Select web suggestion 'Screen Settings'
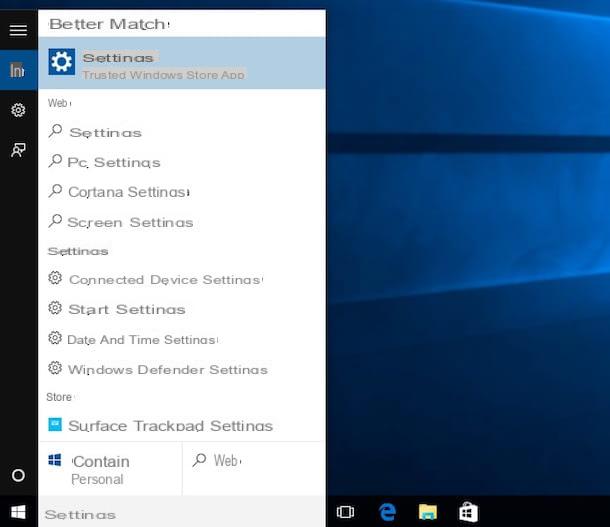610x527 pixels. (x=182, y=222)
